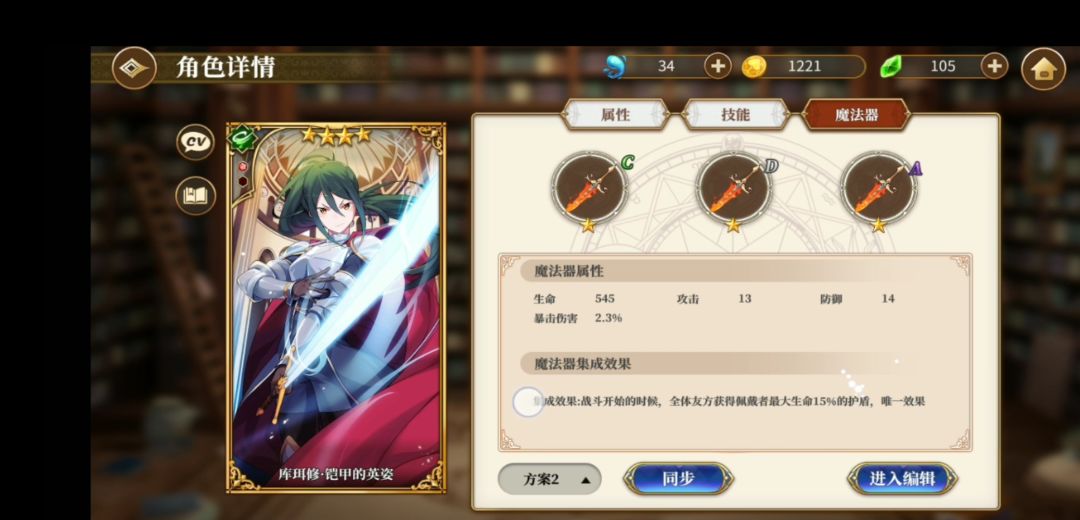1080x520 pixels.
Task: Add more blue stamina with plus button
Action: click(718, 66)
